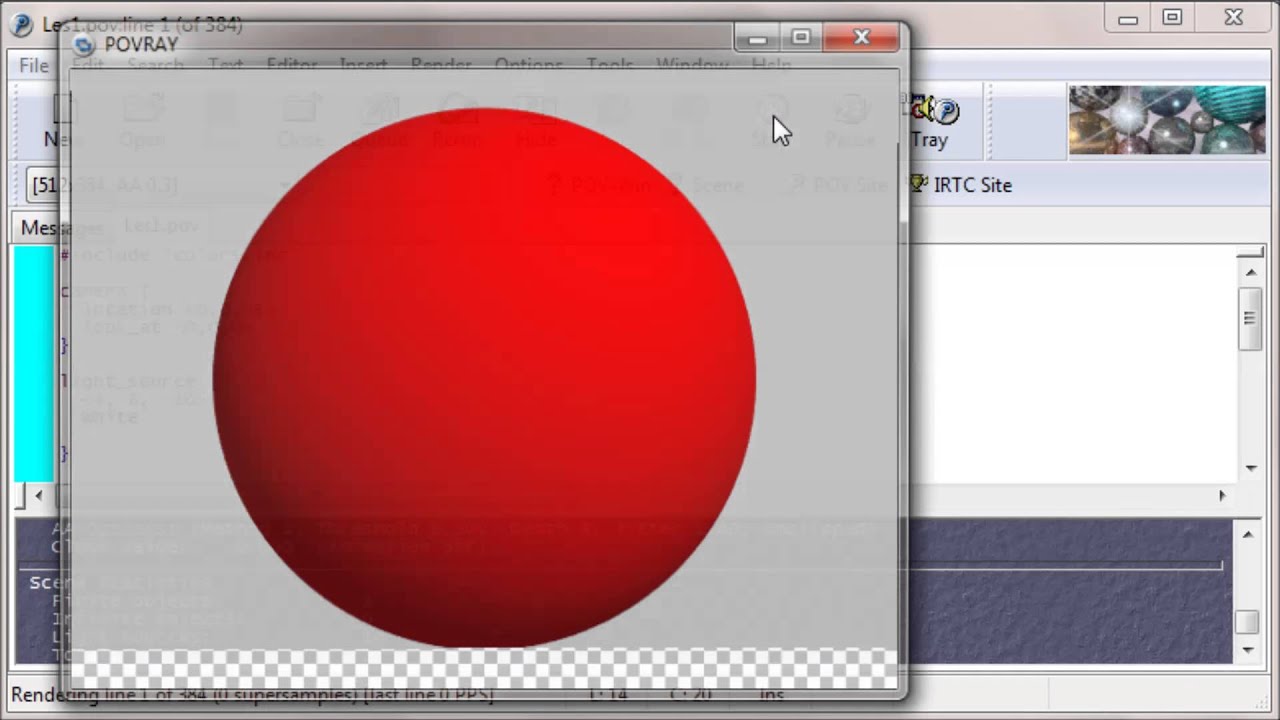Click the POV-Ray main window title icon
This screenshot has width=1280, height=720.
click(21, 25)
